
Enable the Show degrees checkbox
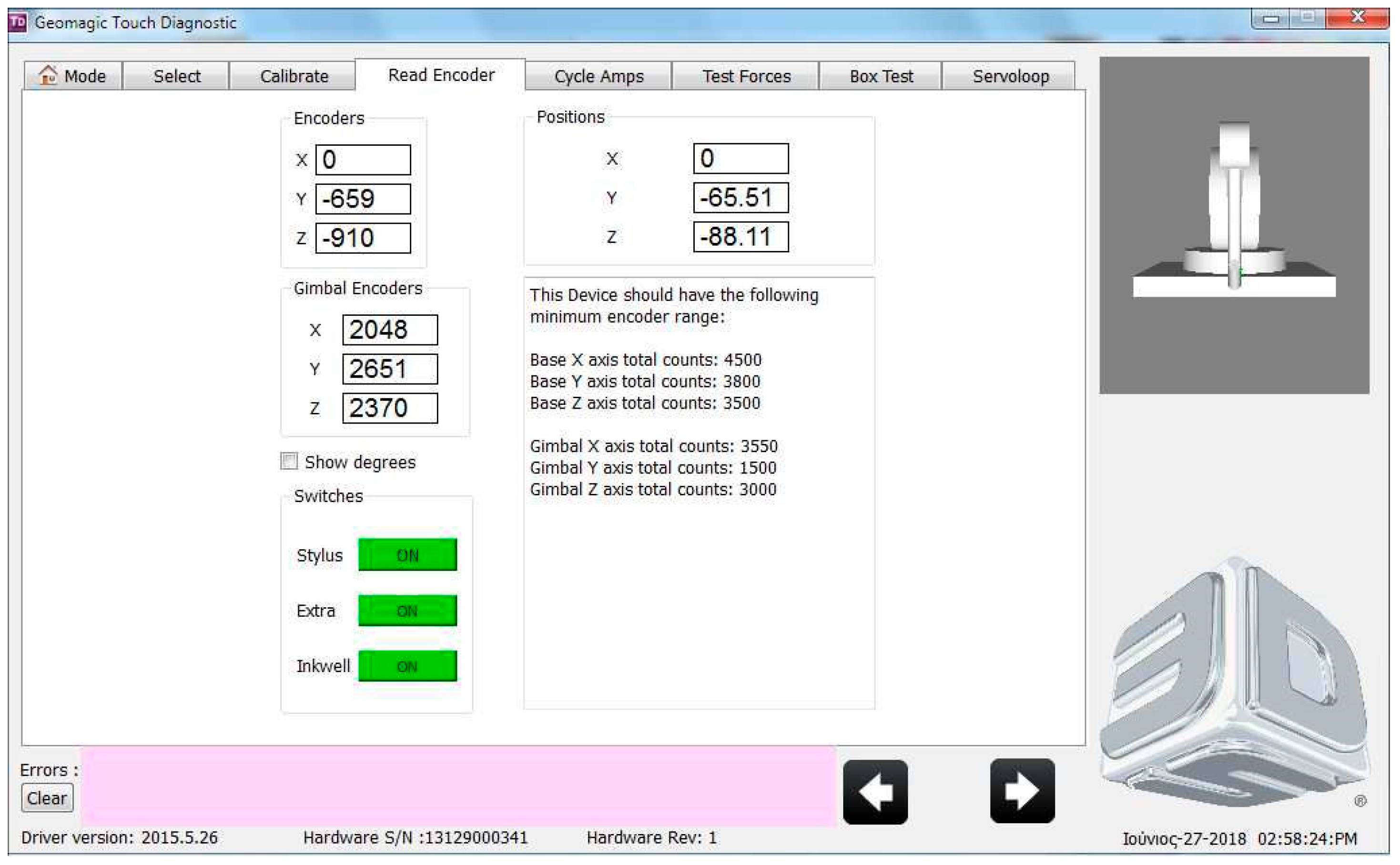tap(289, 461)
